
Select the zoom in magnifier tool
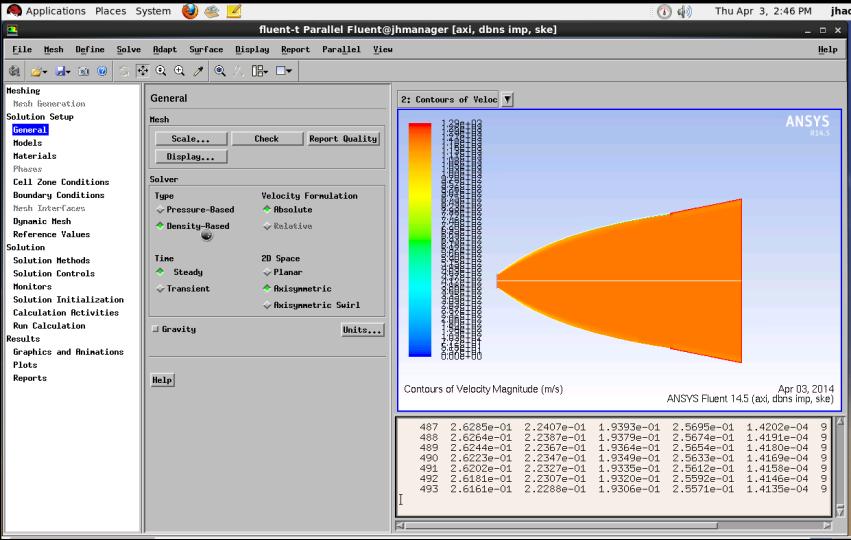click(180, 71)
